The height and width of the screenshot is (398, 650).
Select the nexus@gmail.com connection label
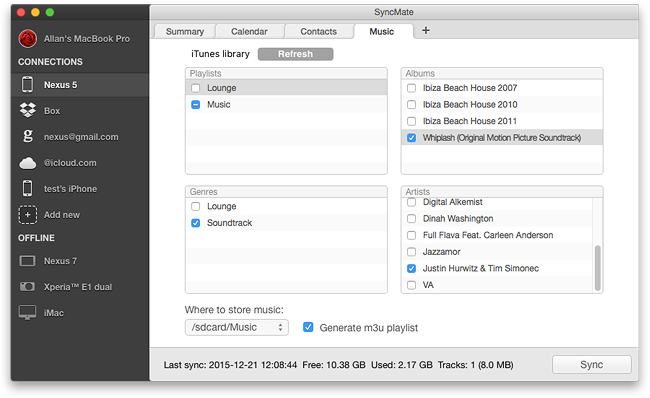click(81, 137)
